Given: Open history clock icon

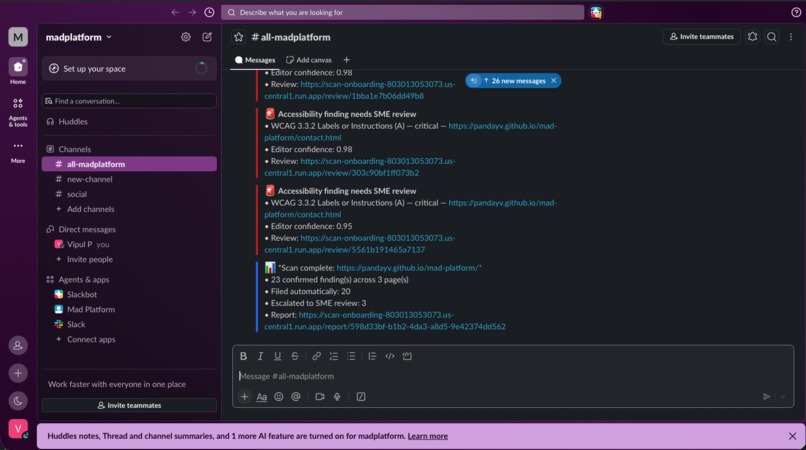Looking at the screenshot, I should pos(209,12).
